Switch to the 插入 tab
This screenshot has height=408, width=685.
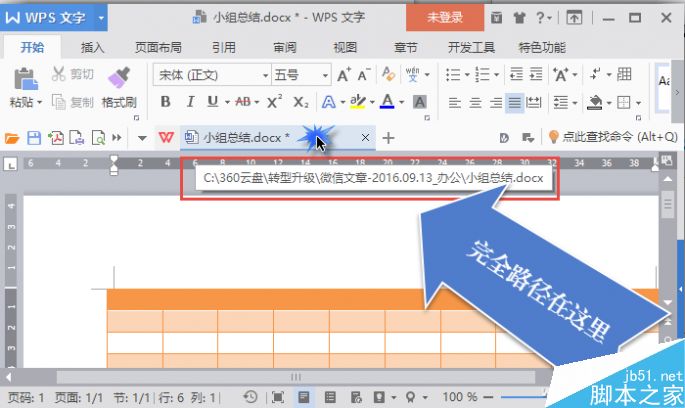pyautogui.click(x=92, y=47)
